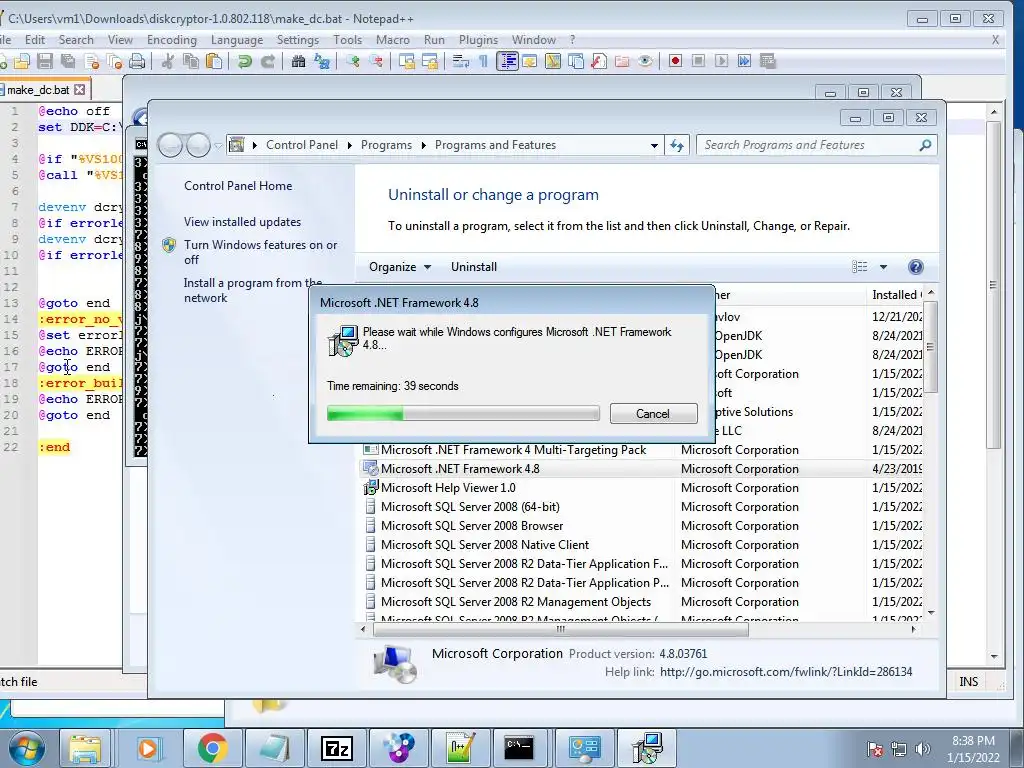
Task: Click the Paste clipboard icon in Notepad++
Action: pyautogui.click(x=214, y=61)
